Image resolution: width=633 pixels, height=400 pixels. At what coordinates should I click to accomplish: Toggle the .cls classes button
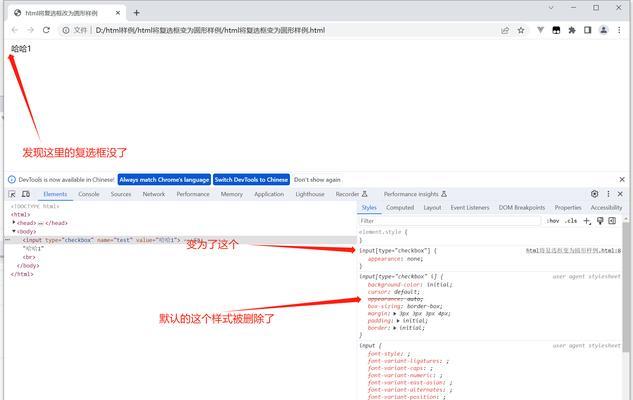[571, 221]
